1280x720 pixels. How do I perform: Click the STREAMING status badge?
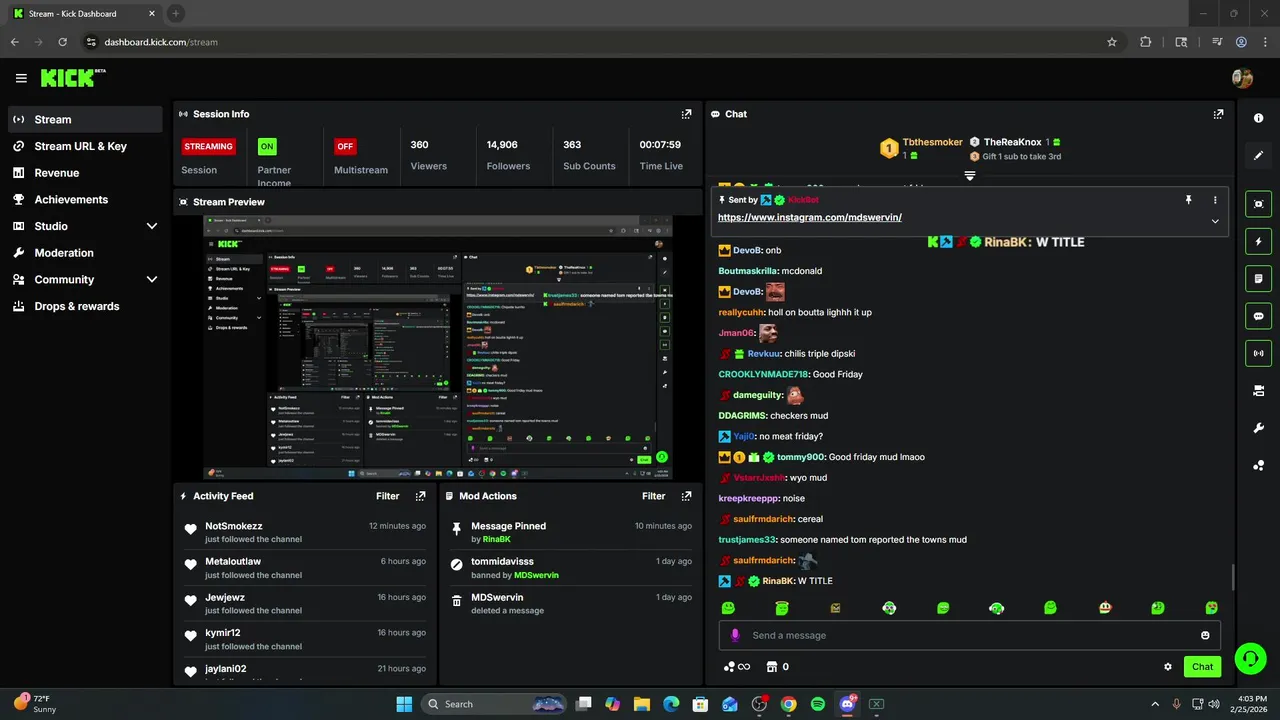(209, 146)
